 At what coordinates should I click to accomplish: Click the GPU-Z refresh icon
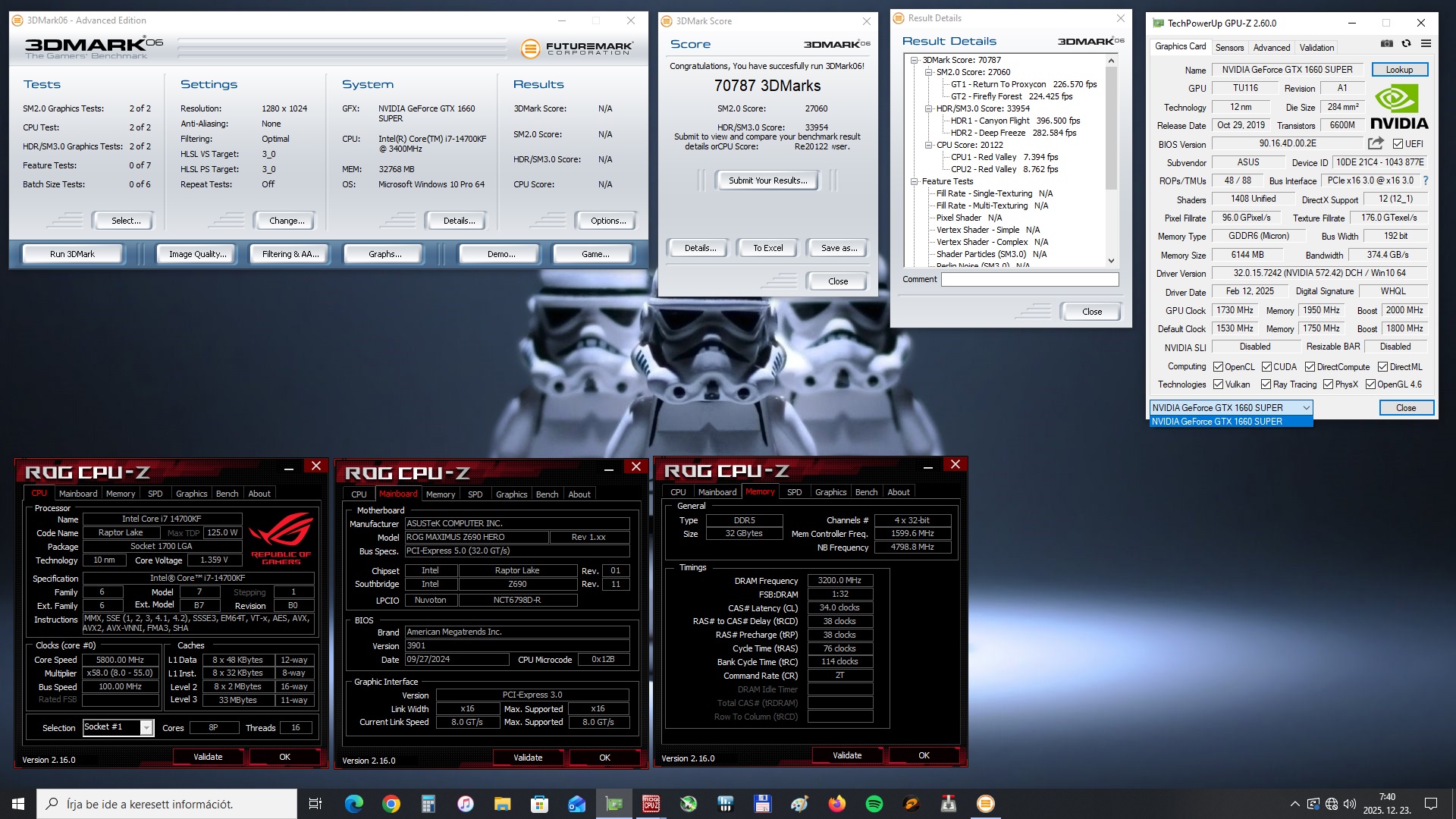click(x=1406, y=43)
